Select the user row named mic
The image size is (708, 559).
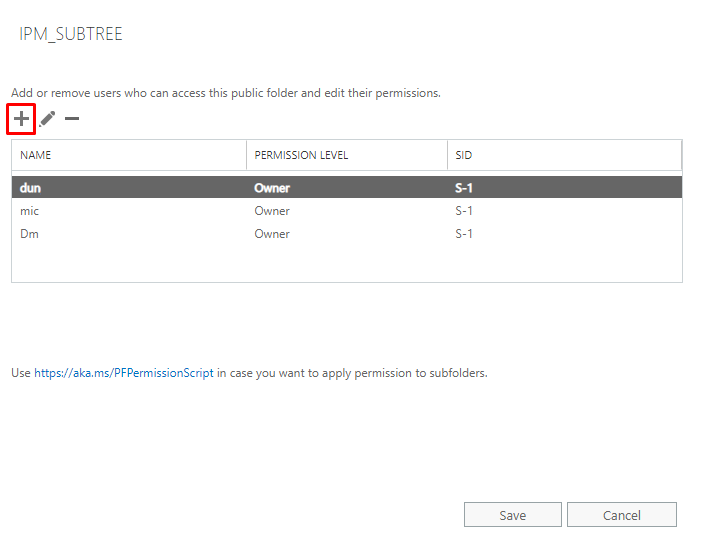pyautogui.click(x=29, y=211)
